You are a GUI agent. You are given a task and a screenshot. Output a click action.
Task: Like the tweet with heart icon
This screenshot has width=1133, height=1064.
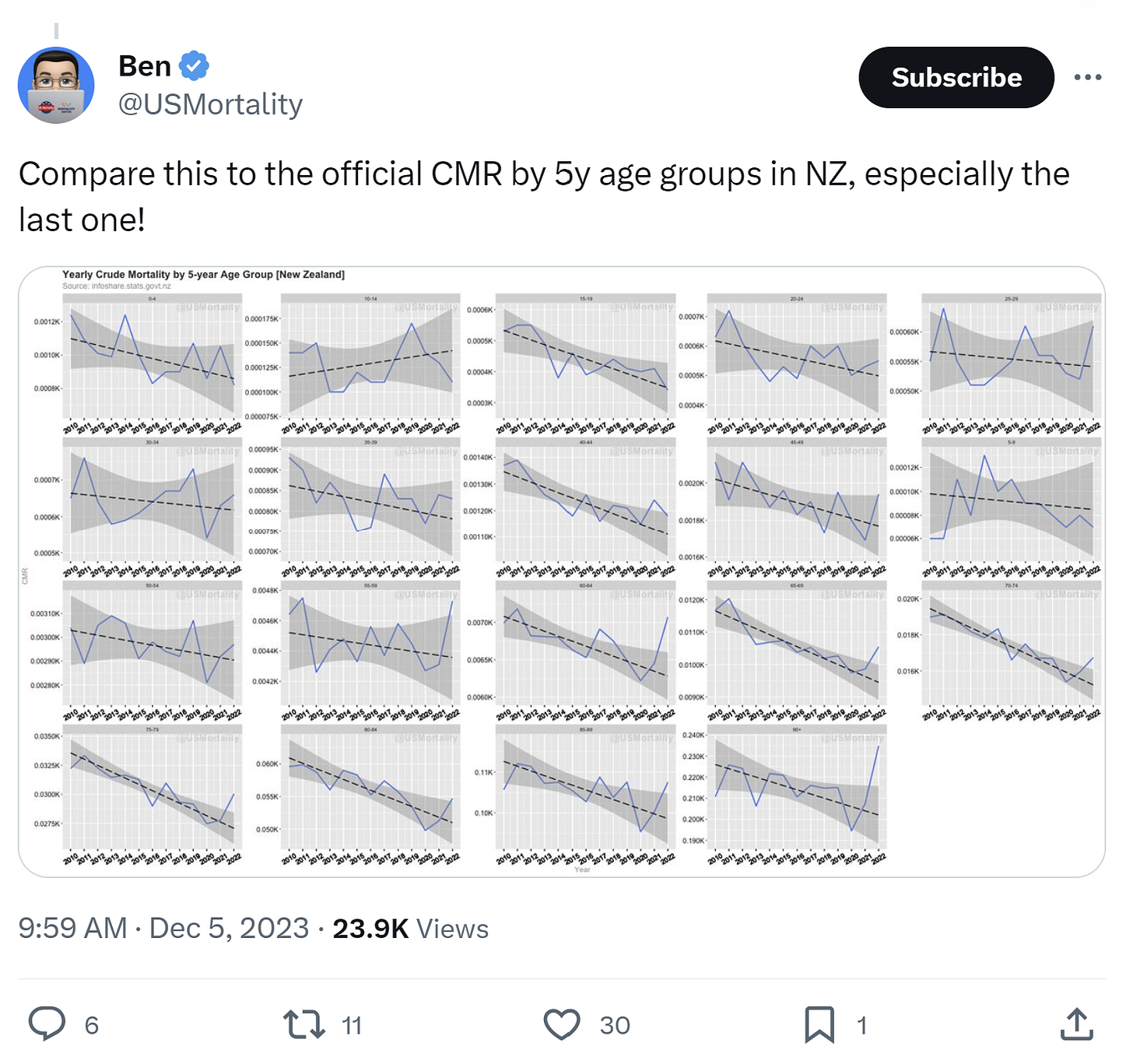click(561, 1024)
